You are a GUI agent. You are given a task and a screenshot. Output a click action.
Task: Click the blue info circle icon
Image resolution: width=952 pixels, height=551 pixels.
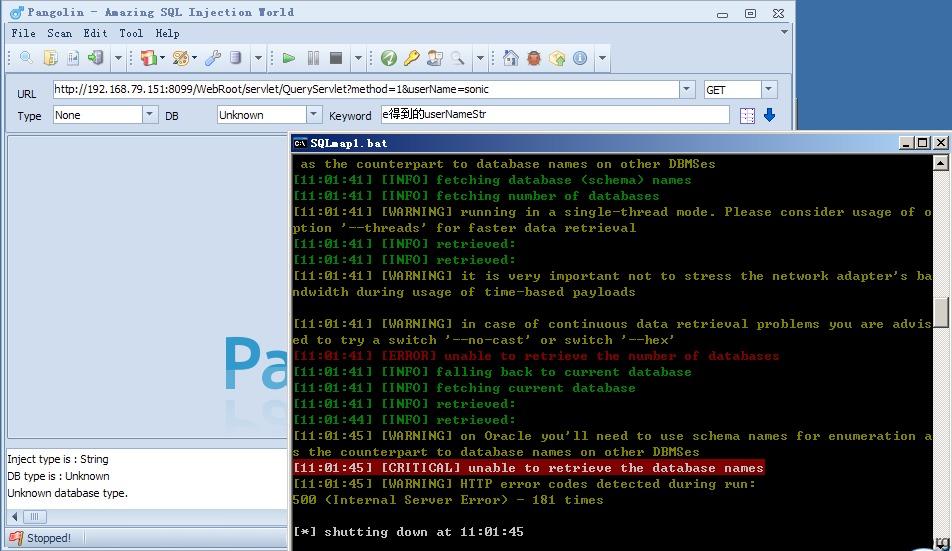pyautogui.click(x=580, y=59)
